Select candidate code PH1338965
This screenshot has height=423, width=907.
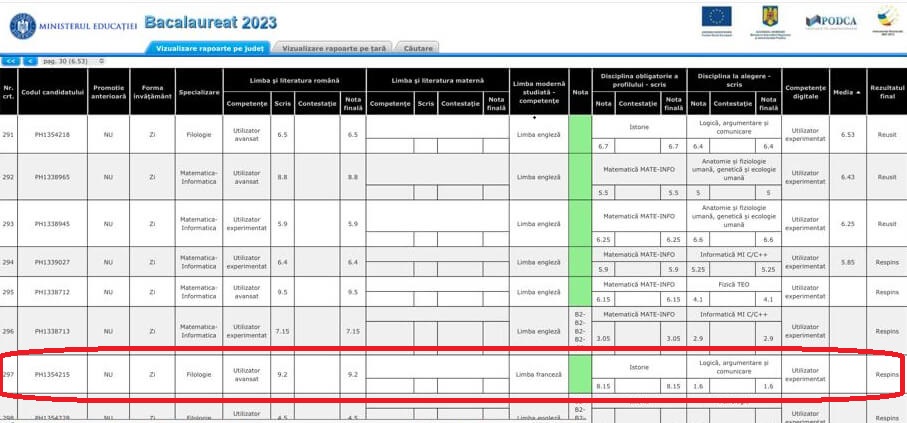click(52, 177)
